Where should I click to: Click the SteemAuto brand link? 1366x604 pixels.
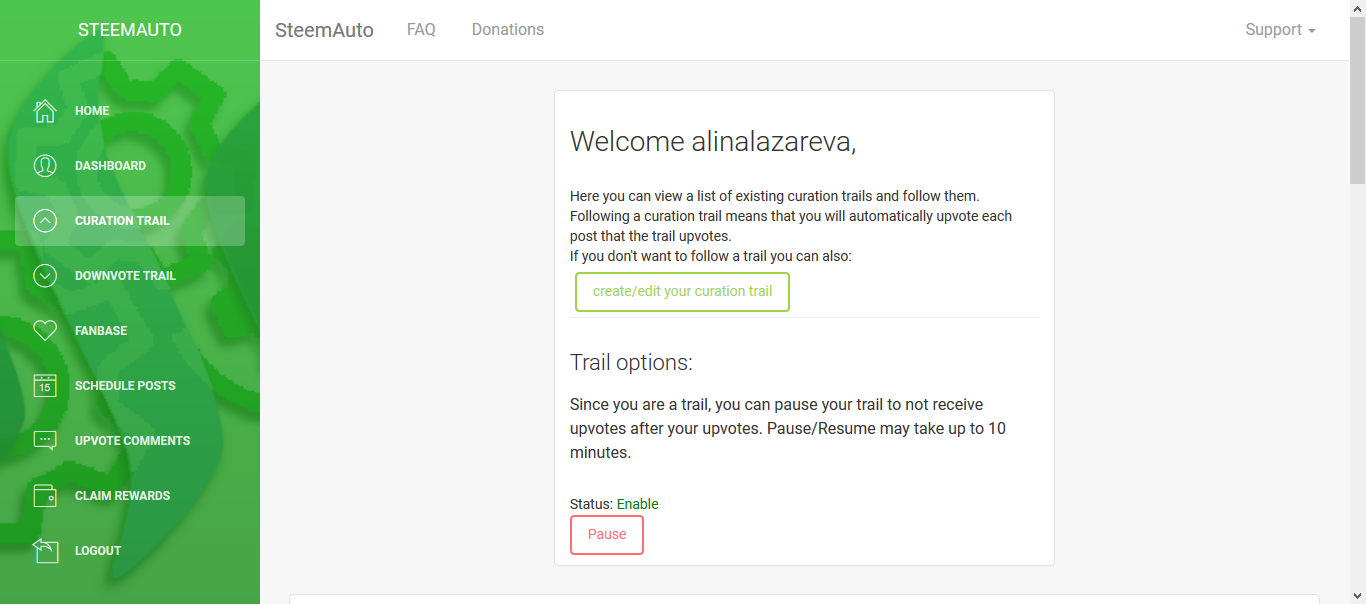[x=324, y=30]
